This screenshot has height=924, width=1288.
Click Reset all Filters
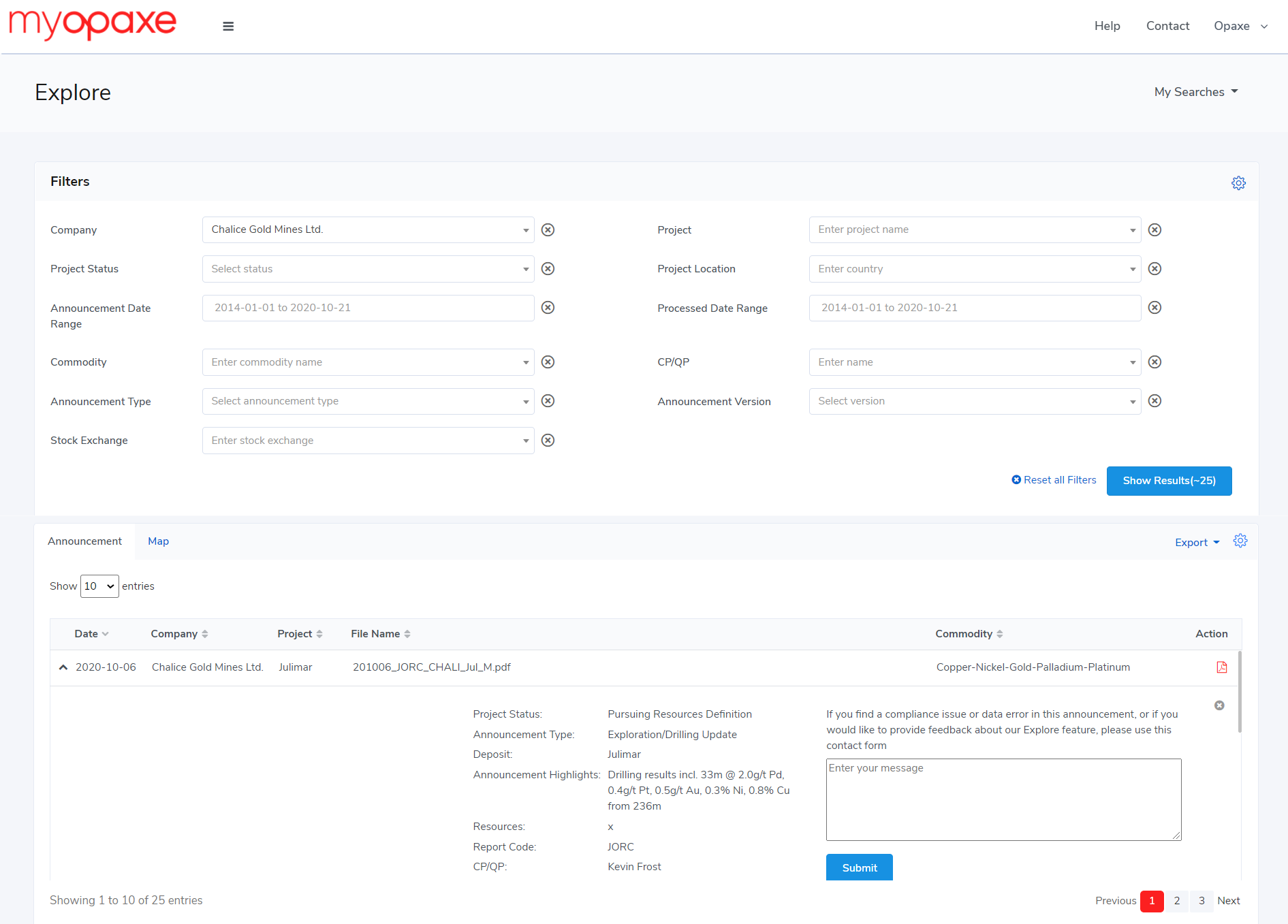1054,480
